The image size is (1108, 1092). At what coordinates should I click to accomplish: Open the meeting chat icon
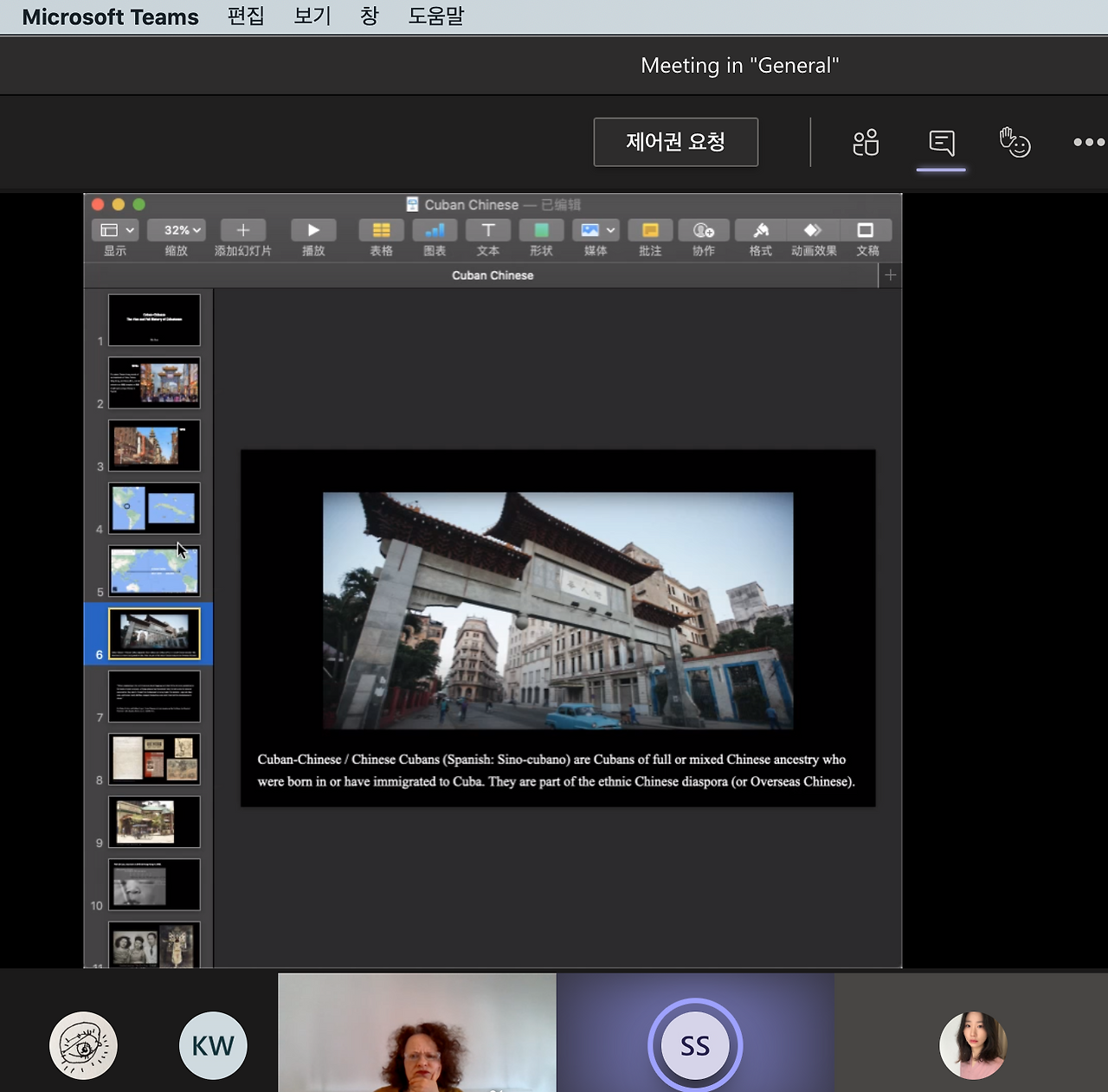coord(941,143)
